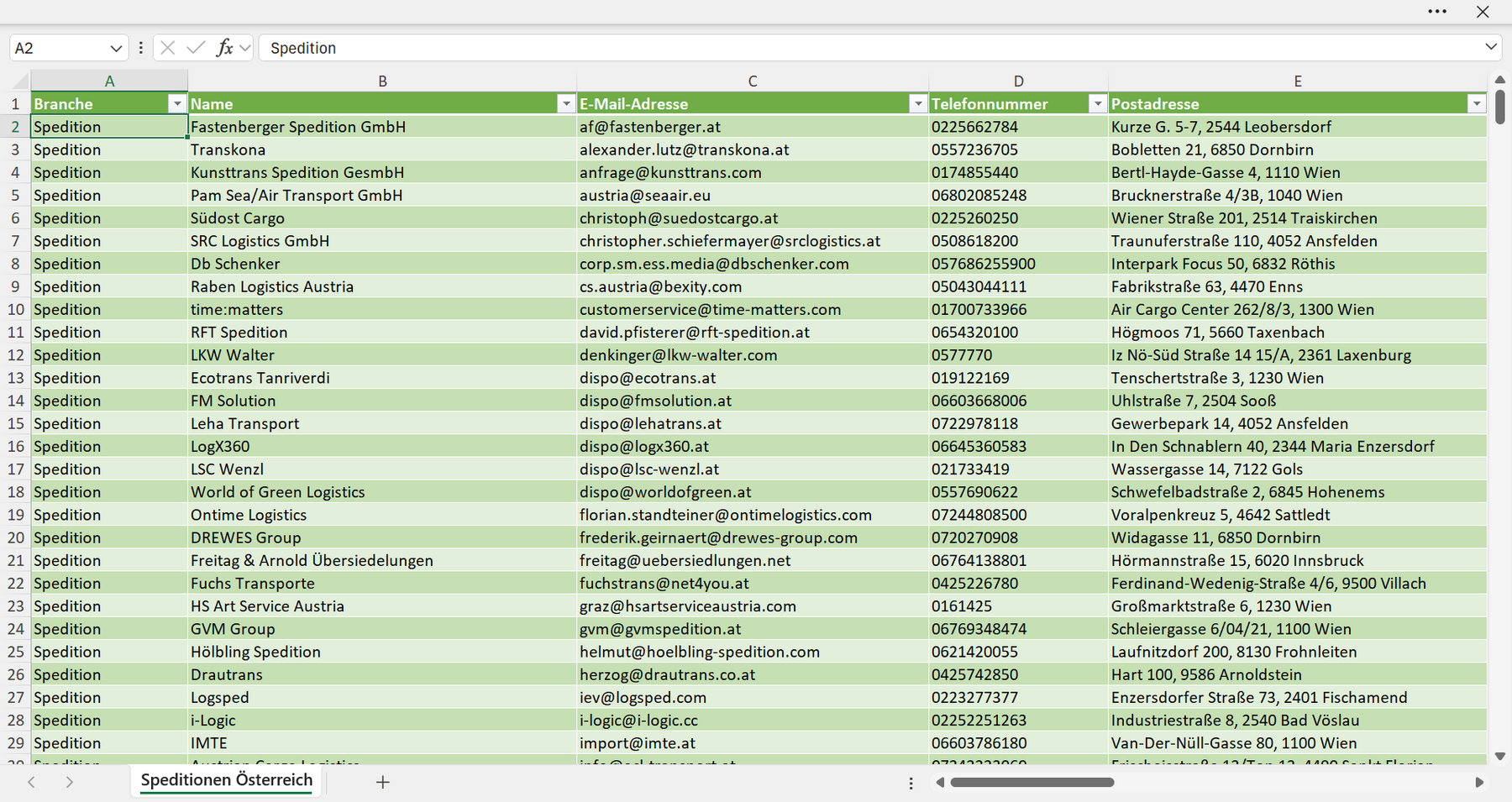The width and height of the screenshot is (1512, 802).
Task: Select the SRC Logistics GmbH cell
Action: coord(382,241)
